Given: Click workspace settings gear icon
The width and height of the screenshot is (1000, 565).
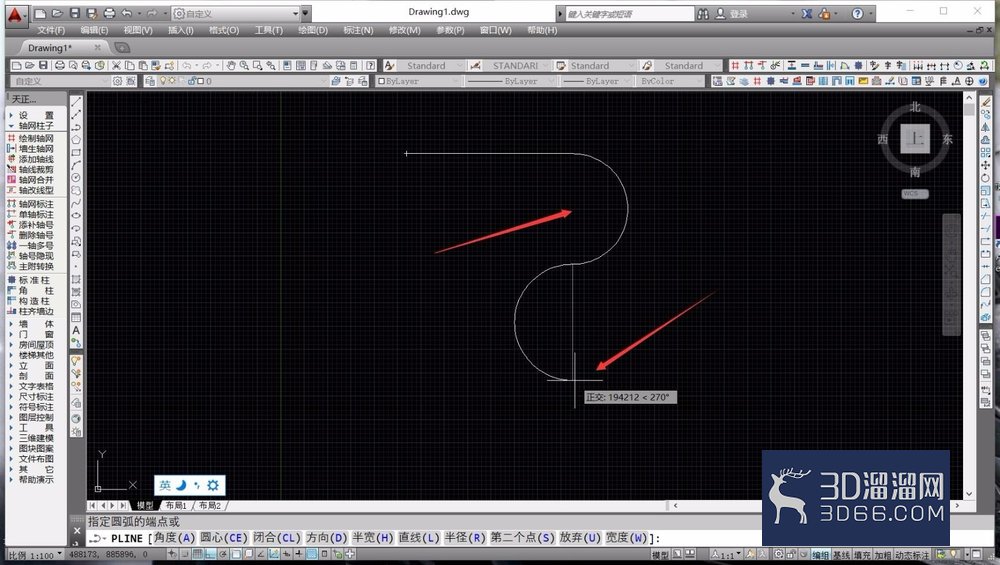Looking at the screenshot, I should point(117,81).
